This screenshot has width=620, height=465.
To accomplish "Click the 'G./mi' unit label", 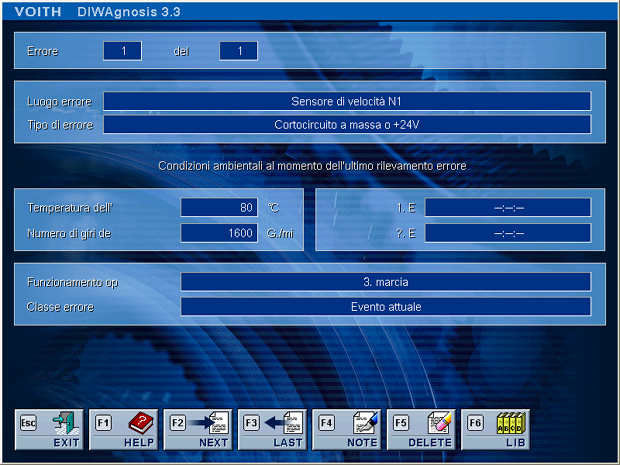I will [280, 234].
